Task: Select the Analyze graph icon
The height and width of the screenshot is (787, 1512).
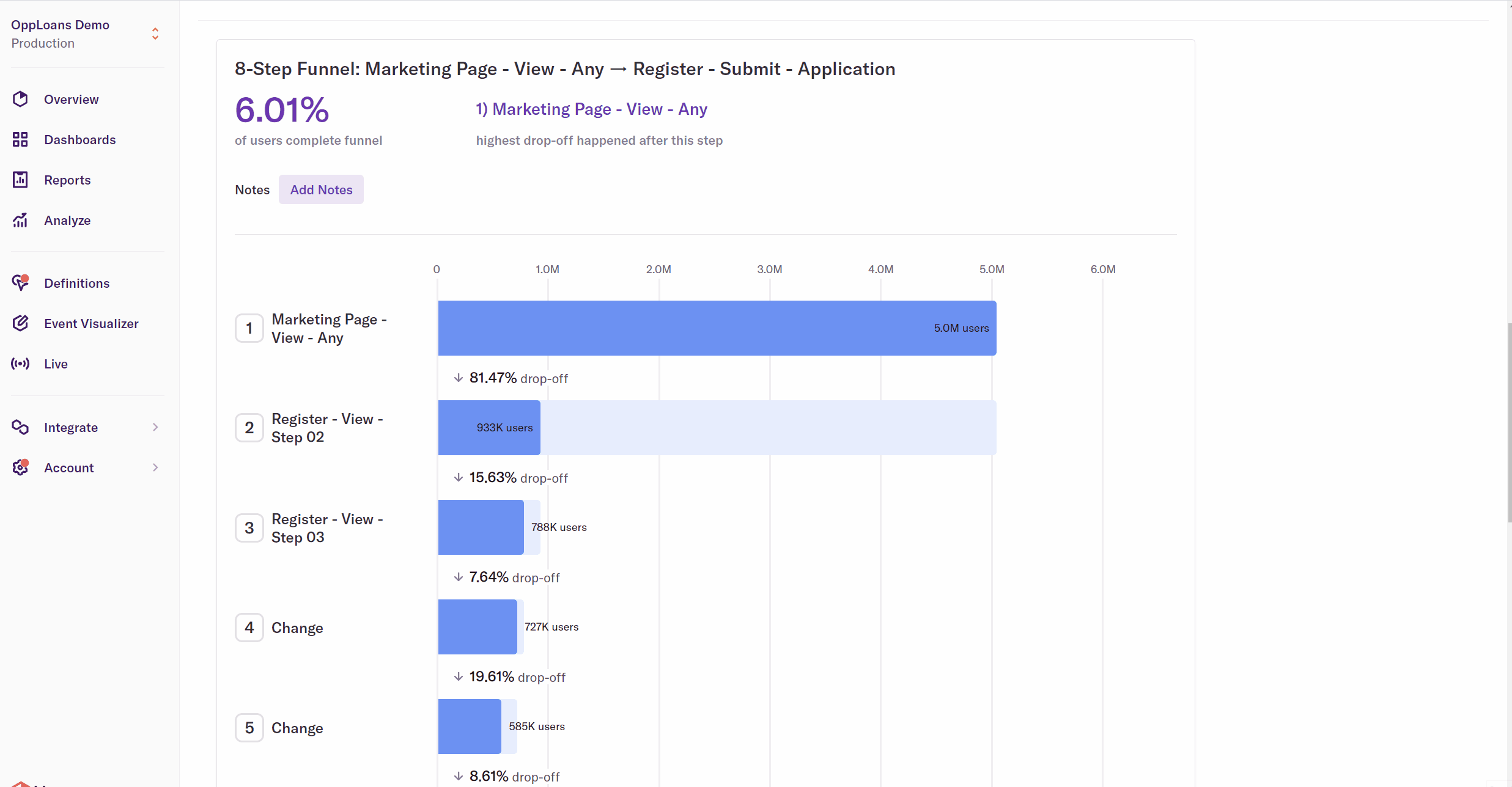Action: [20, 220]
